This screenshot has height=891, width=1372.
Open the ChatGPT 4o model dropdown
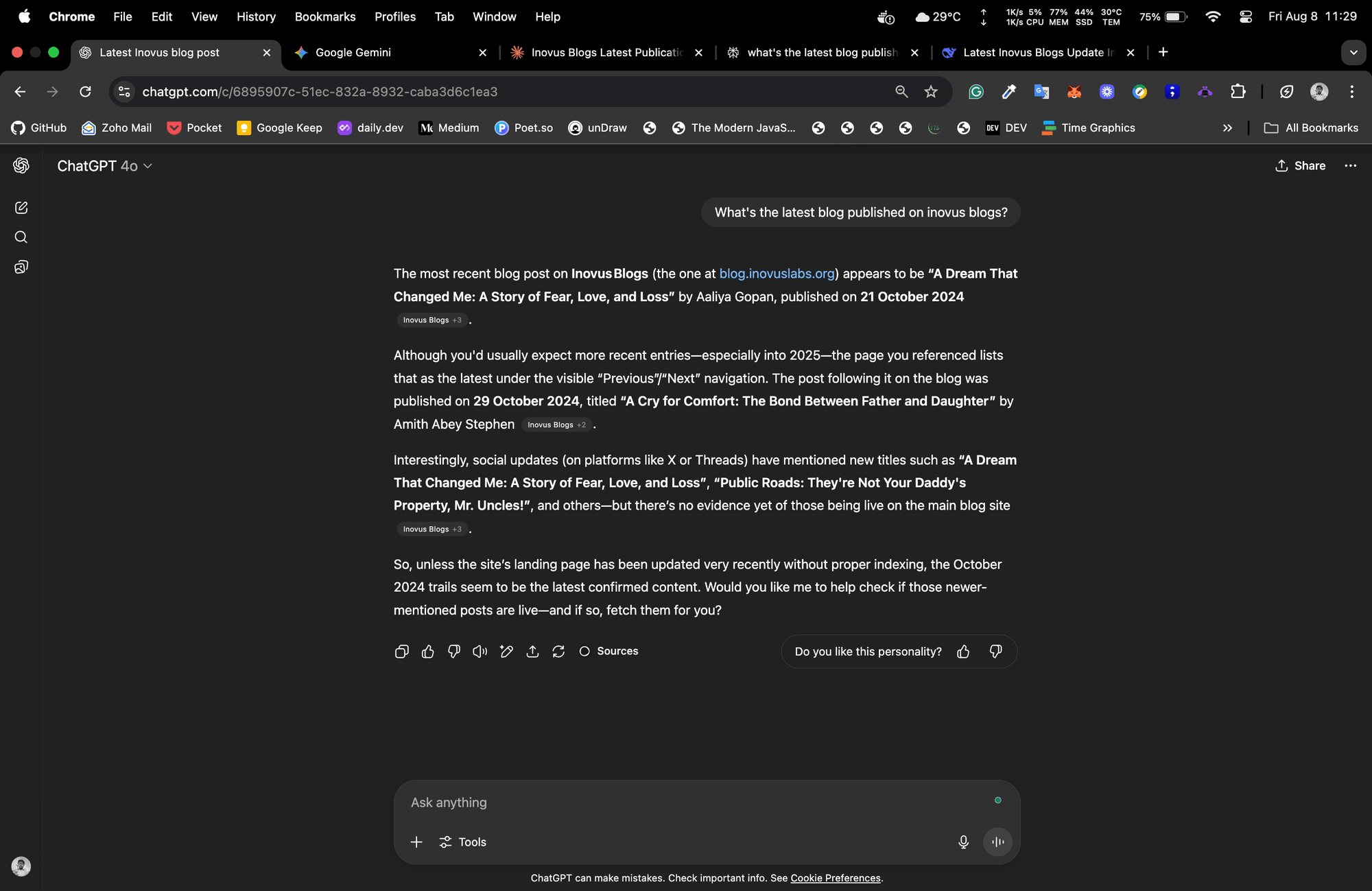[x=104, y=166]
